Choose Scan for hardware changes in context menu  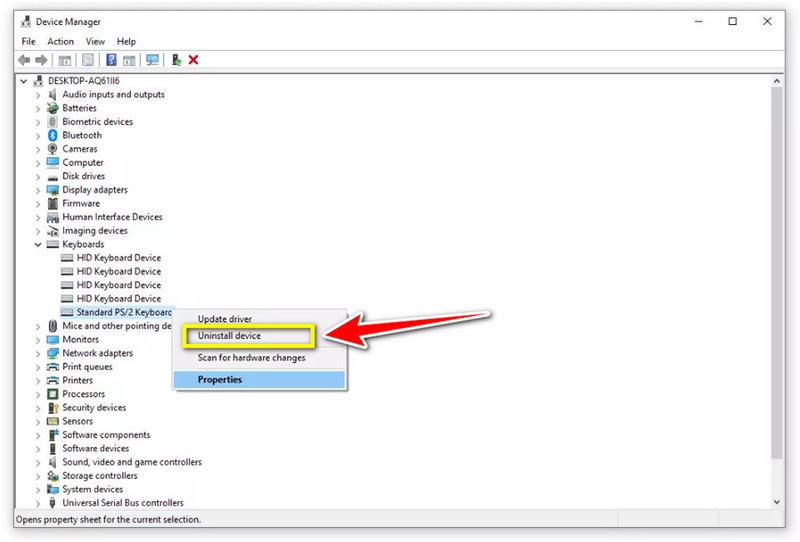(x=260, y=358)
